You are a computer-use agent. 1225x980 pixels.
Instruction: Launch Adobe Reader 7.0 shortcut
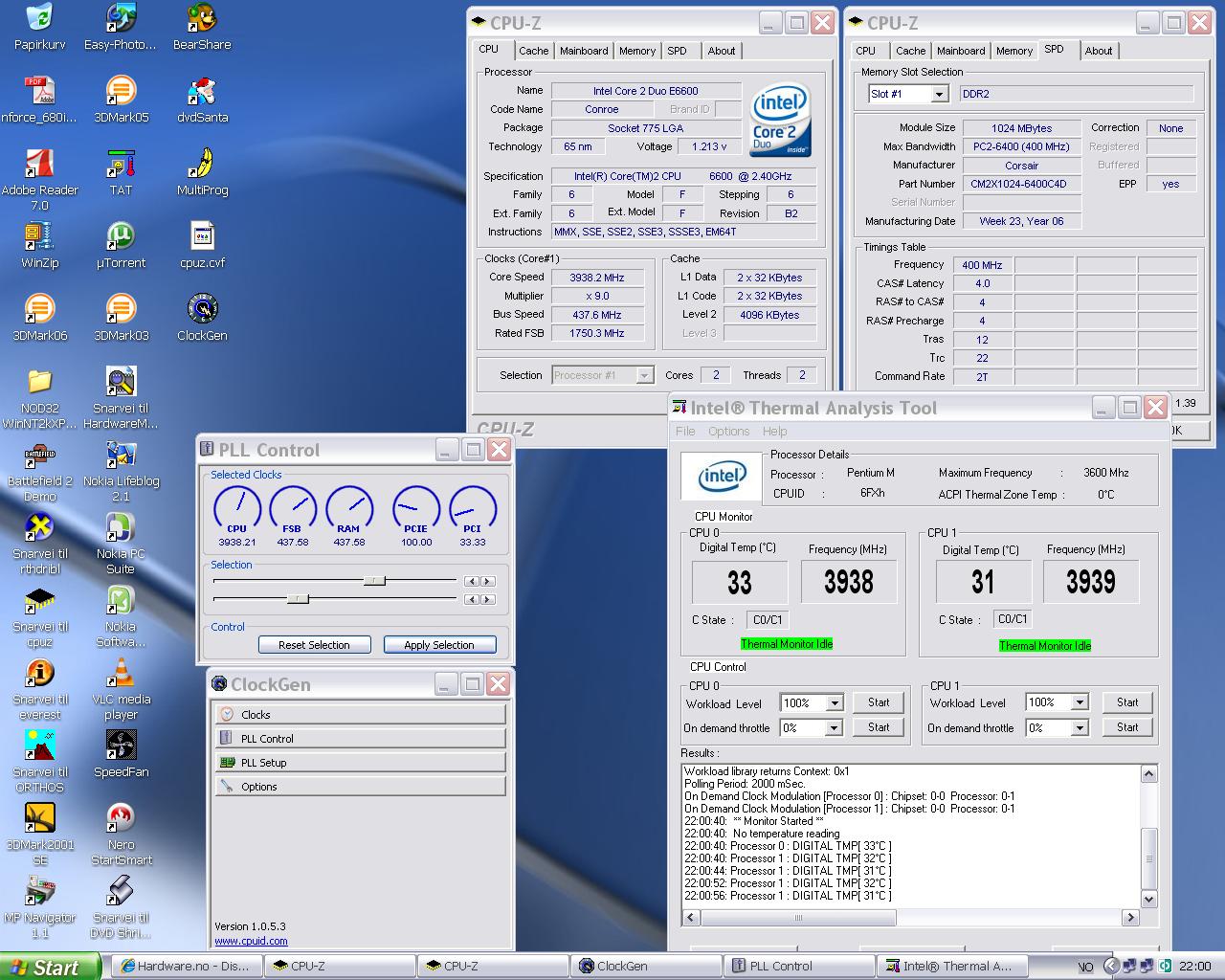pos(39,180)
